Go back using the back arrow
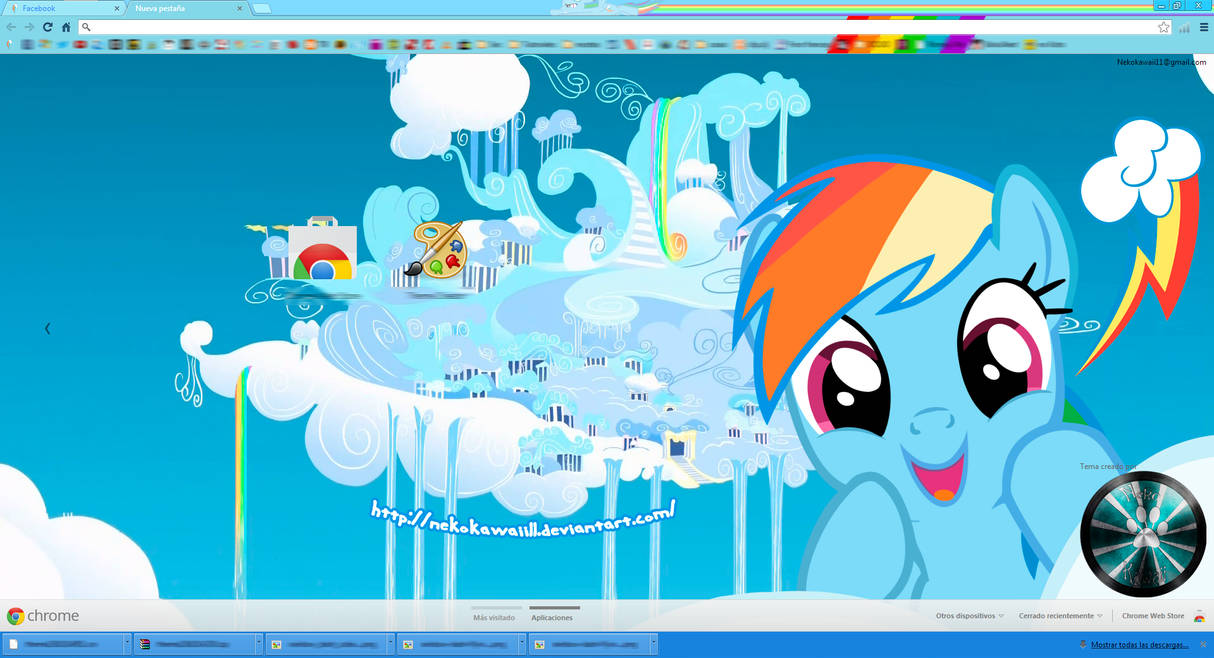This screenshot has height=658, width=1214. click(11, 27)
